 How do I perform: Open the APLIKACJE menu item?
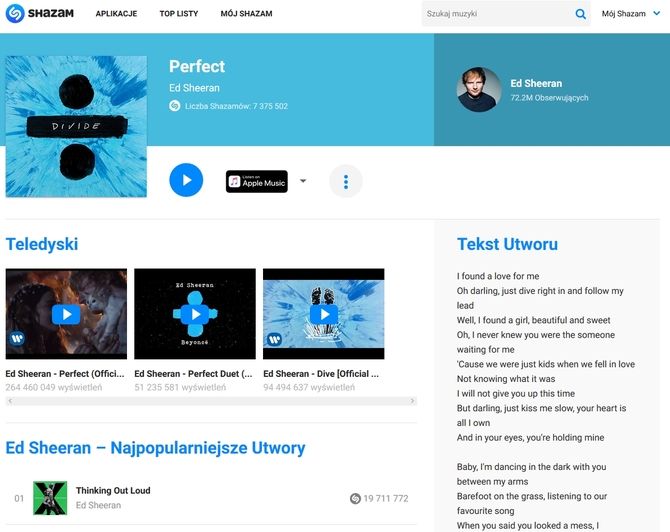(116, 14)
